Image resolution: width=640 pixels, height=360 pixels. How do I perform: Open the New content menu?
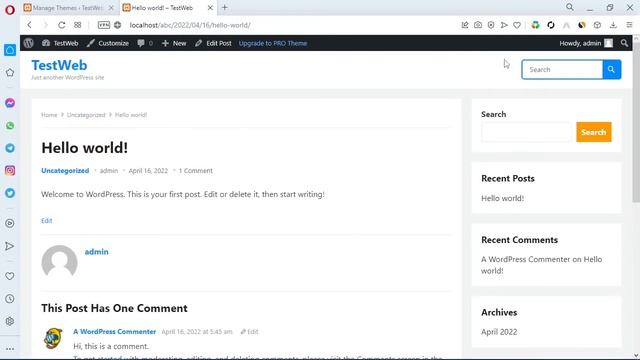tap(174, 43)
